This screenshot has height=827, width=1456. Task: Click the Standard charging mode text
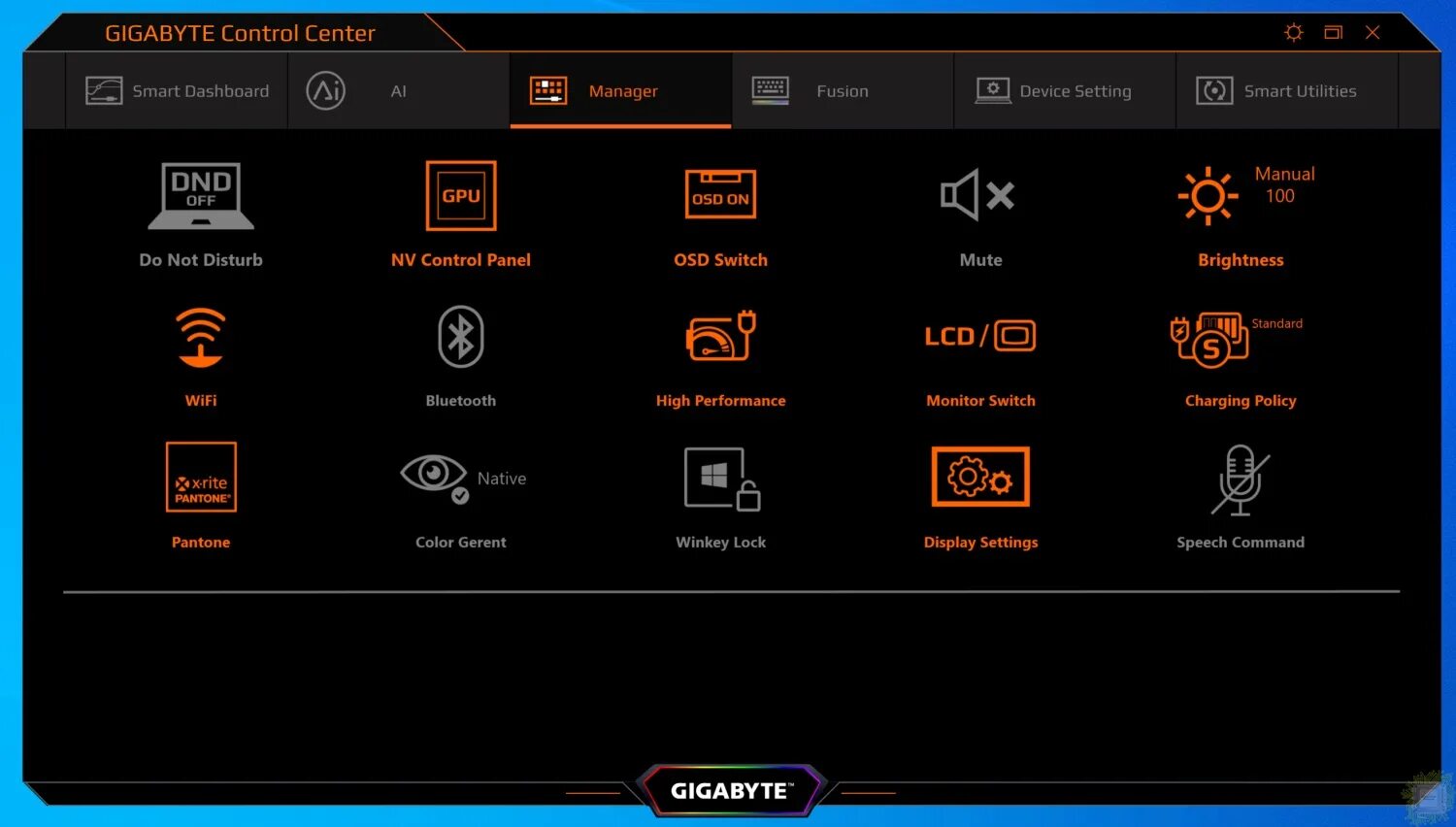tap(1276, 323)
